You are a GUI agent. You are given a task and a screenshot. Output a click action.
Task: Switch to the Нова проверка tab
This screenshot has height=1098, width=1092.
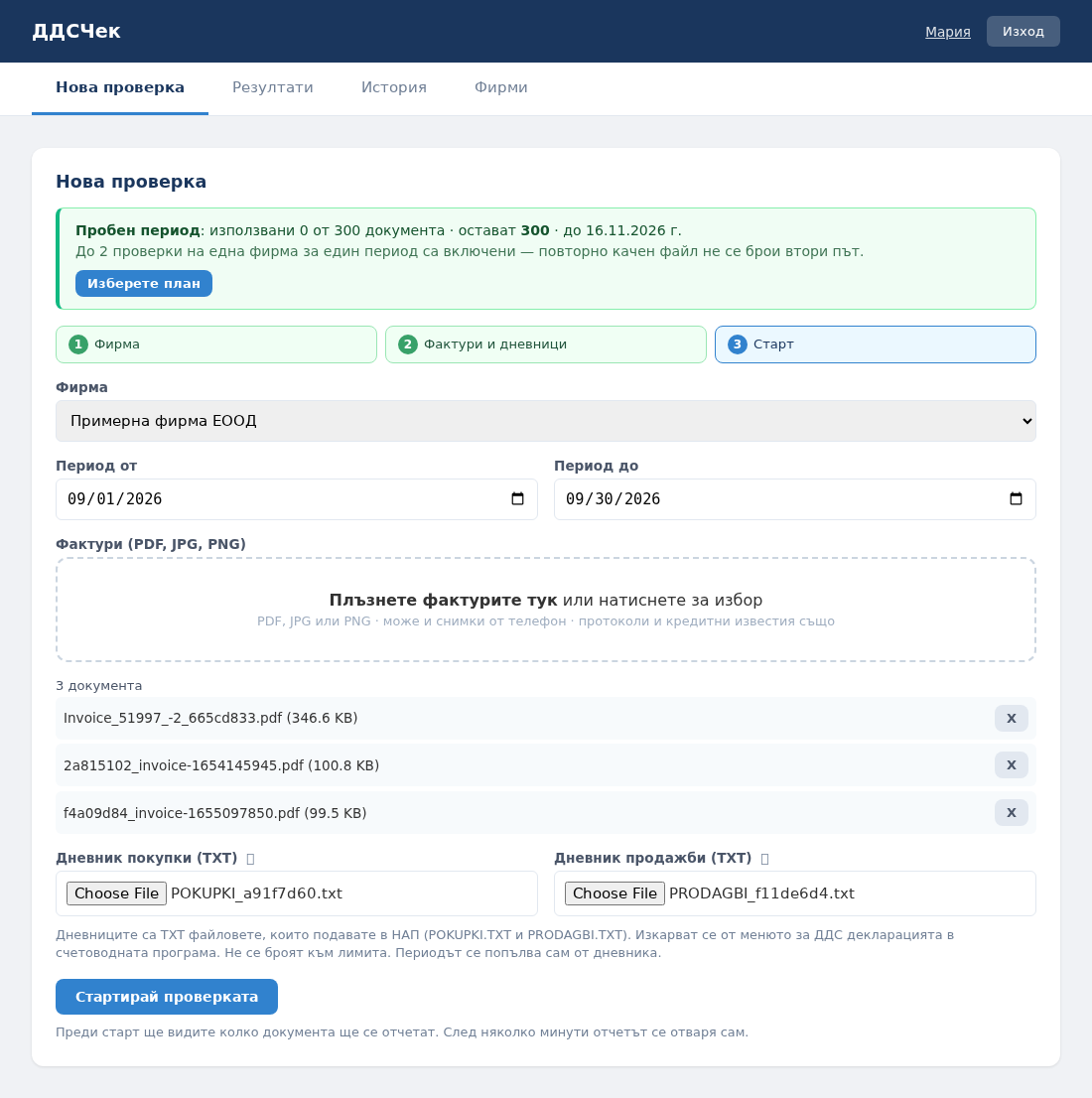pyautogui.click(x=120, y=87)
